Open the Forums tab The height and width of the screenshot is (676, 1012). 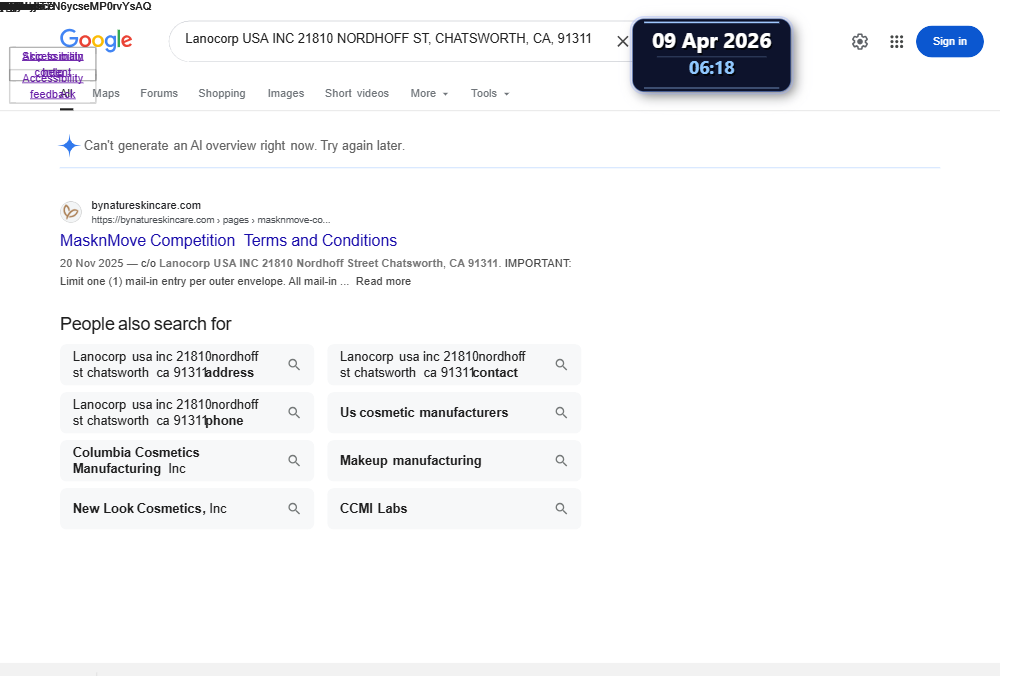click(159, 94)
